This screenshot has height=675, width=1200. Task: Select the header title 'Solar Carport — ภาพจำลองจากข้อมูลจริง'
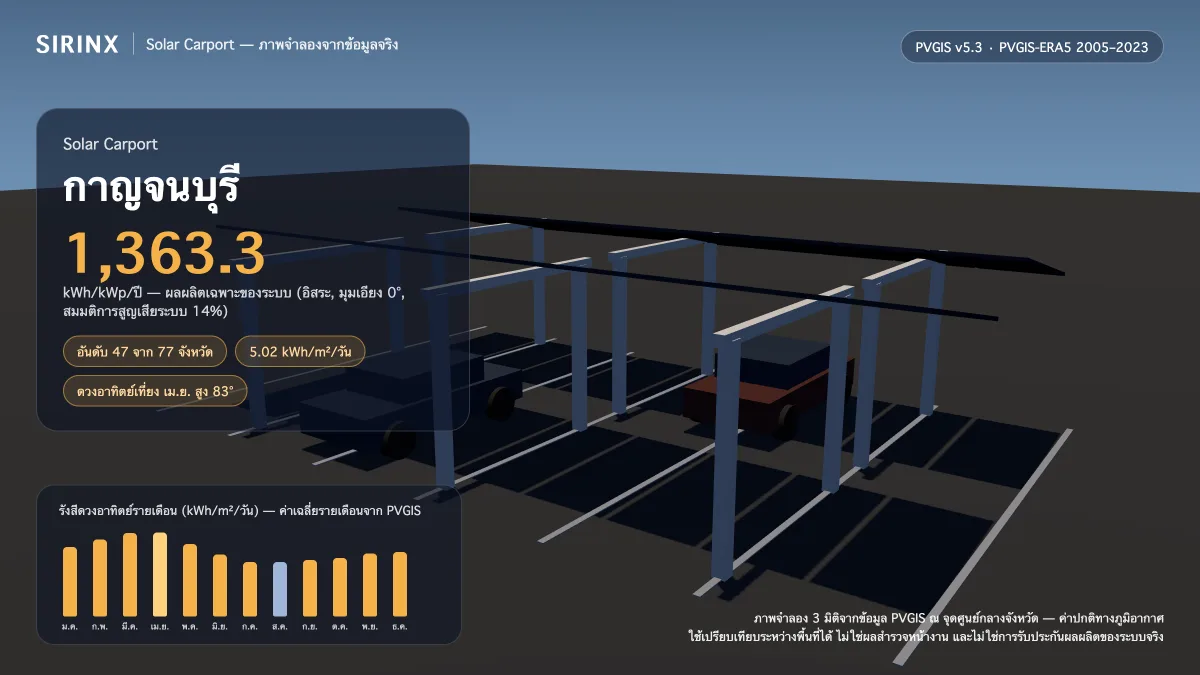272,45
